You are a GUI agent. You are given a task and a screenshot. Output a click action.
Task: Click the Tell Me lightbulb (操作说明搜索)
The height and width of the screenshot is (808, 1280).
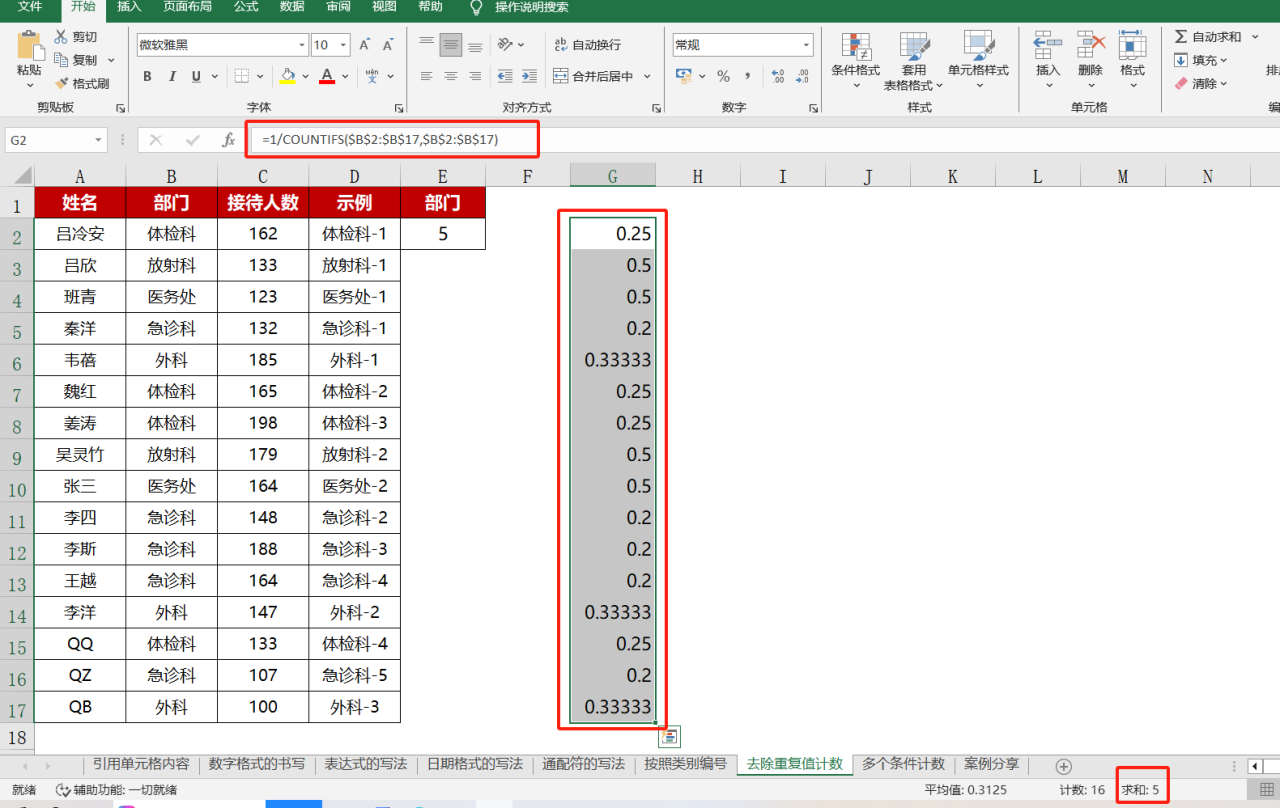click(x=476, y=7)
